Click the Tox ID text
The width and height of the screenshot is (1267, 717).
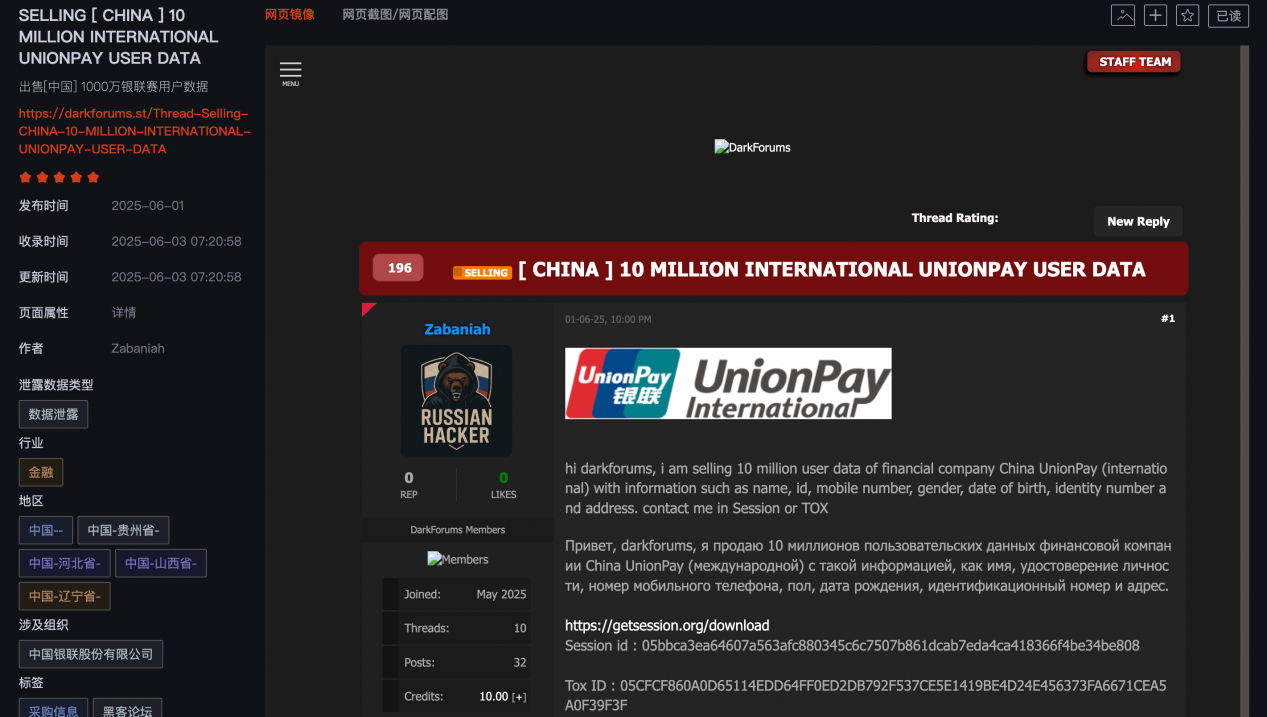865,695
